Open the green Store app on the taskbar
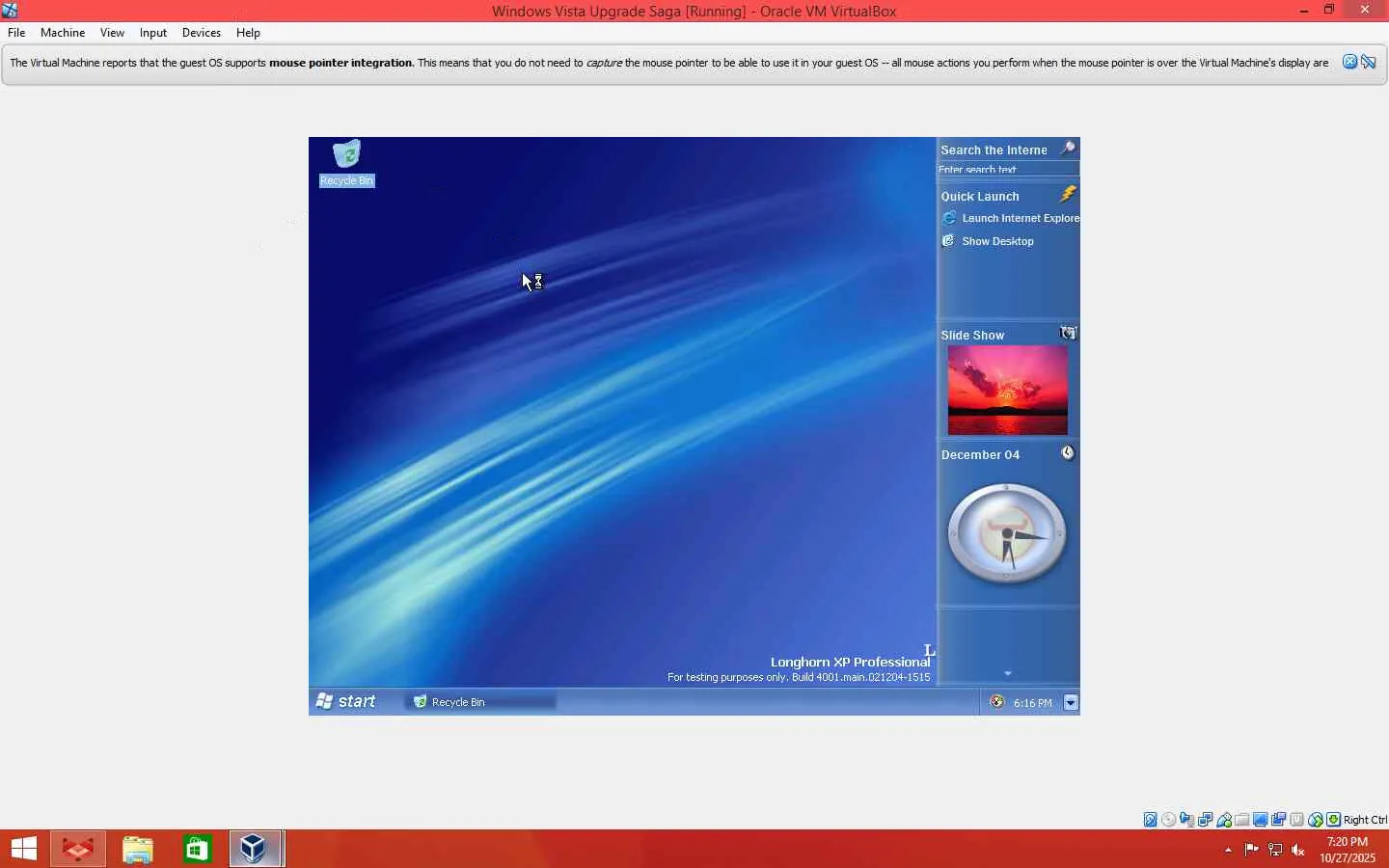The width and height of the screenshot is (1389, 868). pos(198,849)
